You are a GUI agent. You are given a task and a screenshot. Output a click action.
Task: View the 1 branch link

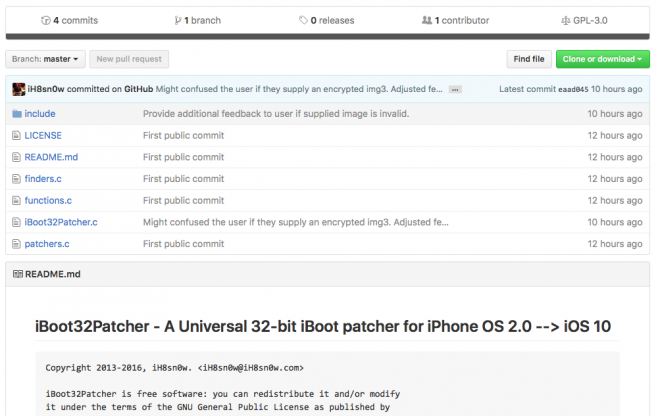coord(198,20)
